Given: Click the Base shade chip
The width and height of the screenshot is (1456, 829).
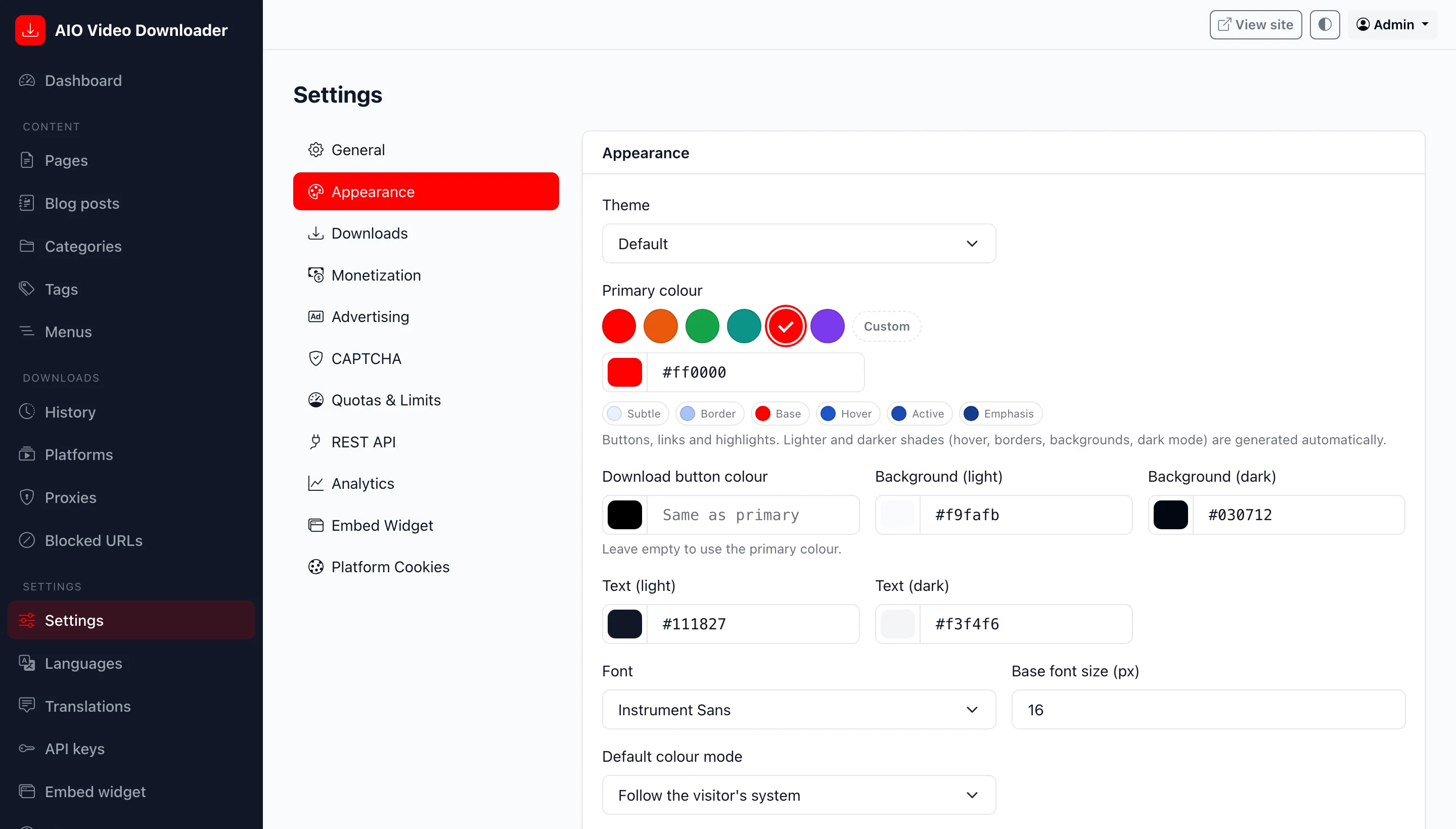Looking at the screenshot, I should click(x=780, y=413).
